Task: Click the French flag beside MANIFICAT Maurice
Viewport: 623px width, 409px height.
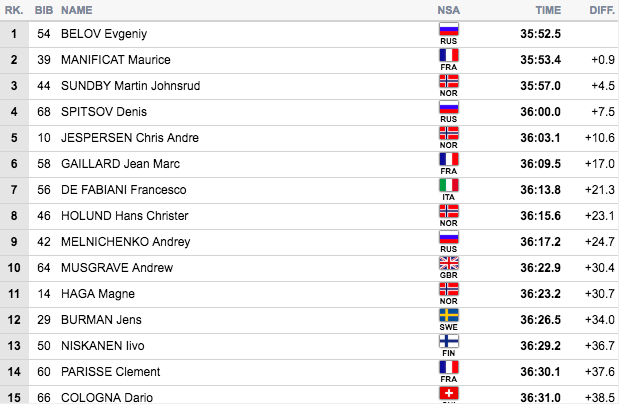Action: coord(449,55)
